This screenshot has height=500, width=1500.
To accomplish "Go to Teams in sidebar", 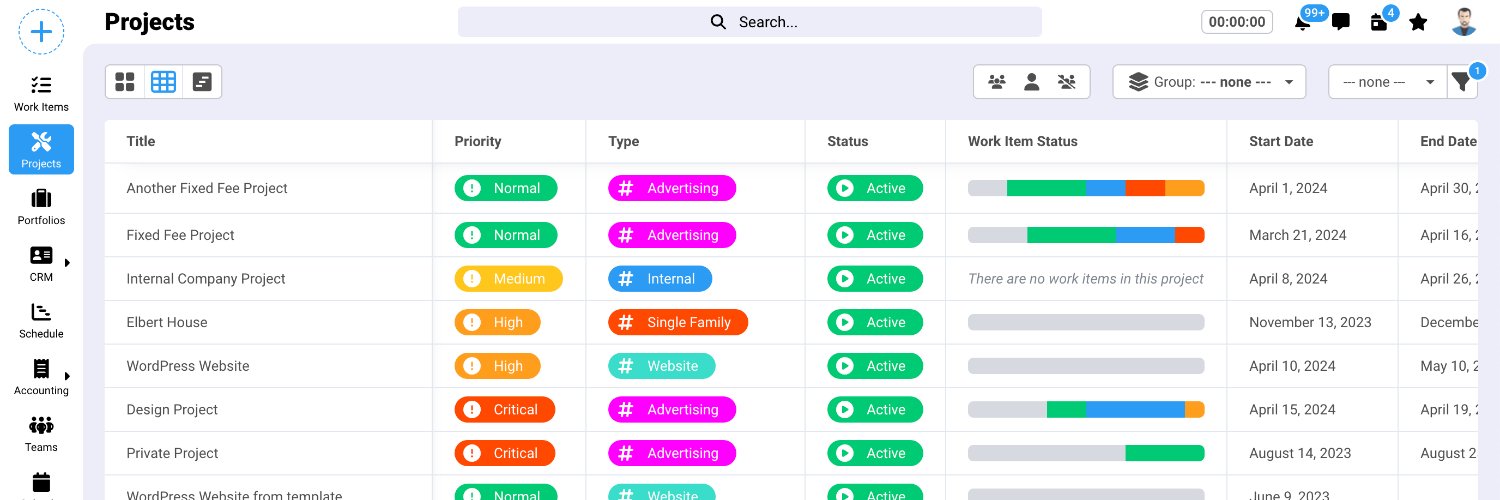I will 41,433.
